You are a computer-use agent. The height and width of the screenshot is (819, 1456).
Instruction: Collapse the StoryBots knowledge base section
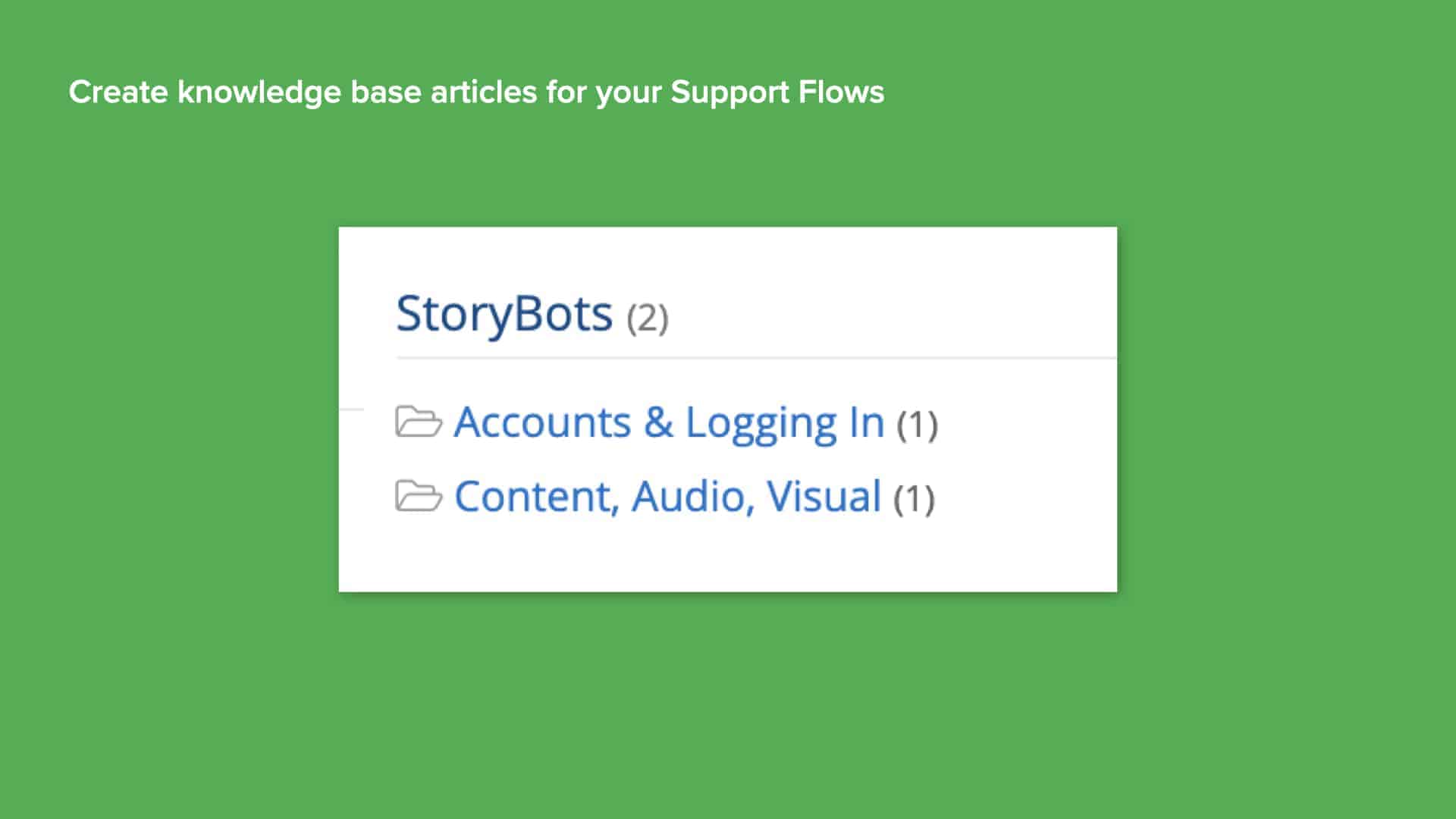point(504,313)
